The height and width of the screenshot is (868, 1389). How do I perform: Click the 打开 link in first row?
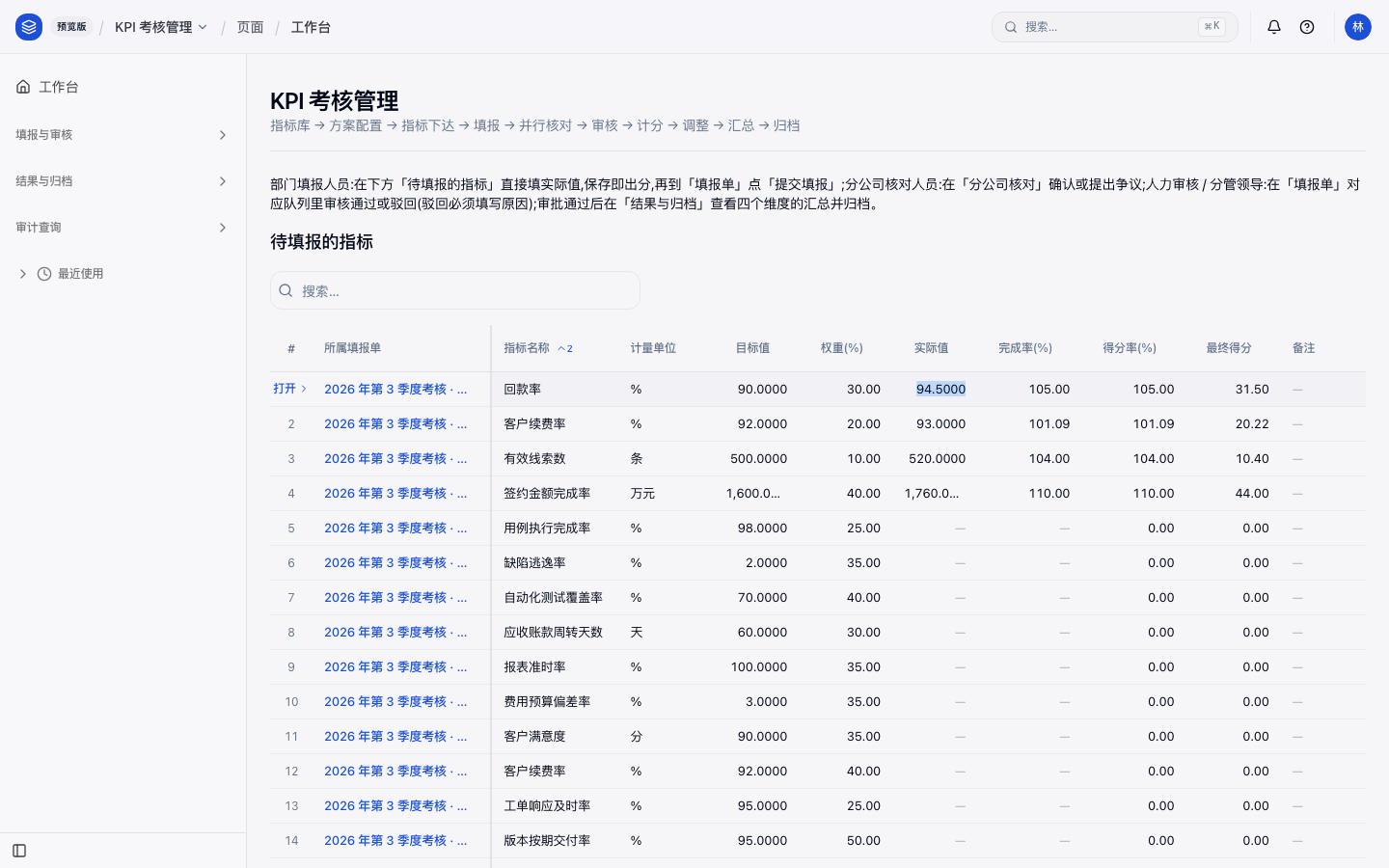(289, 389)
